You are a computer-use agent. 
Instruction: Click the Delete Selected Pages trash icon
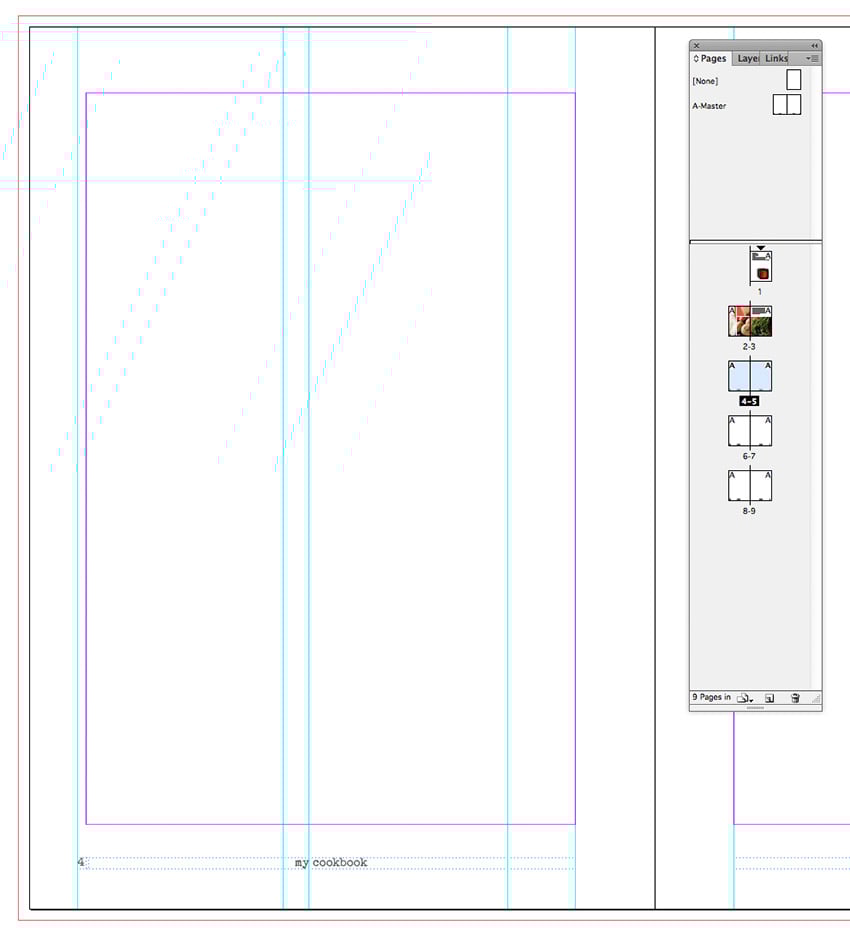click(795, 697)
